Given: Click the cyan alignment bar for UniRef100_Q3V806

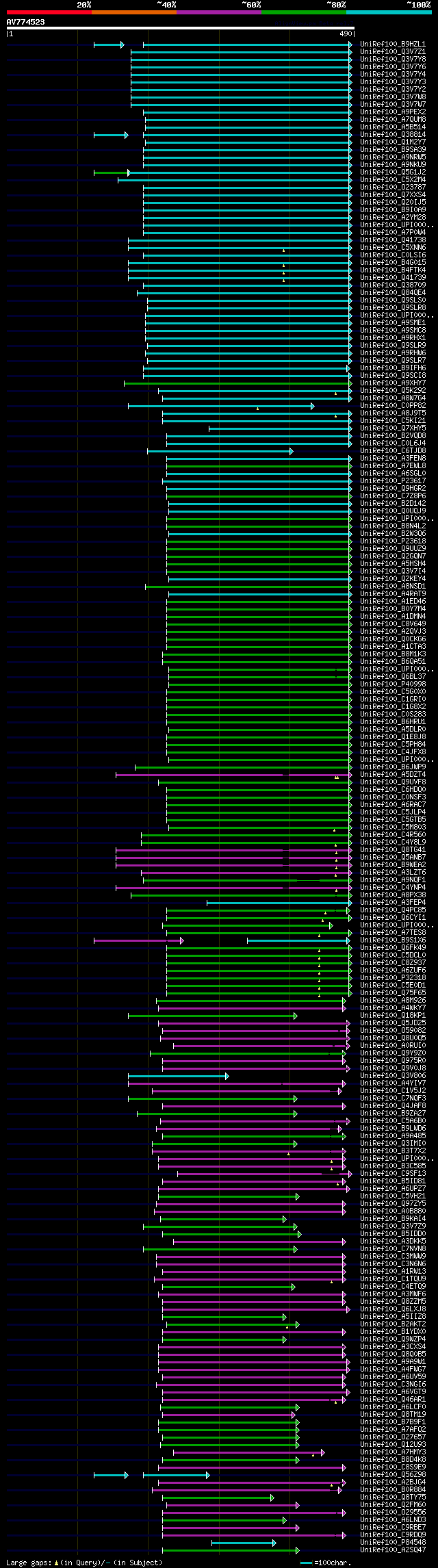Looking at the screenshot, I should click(179, 1076).
